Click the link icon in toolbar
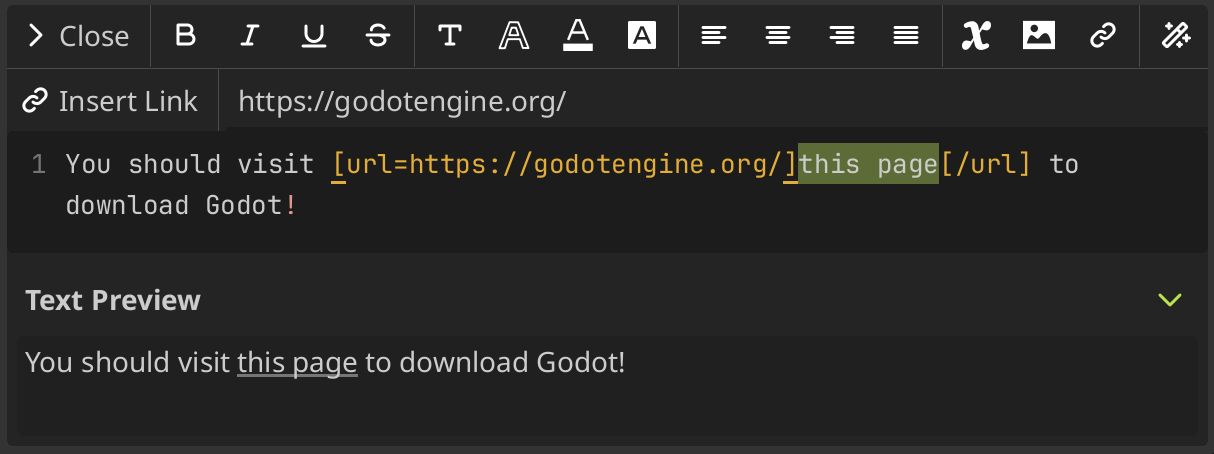 pos(1102,36)
